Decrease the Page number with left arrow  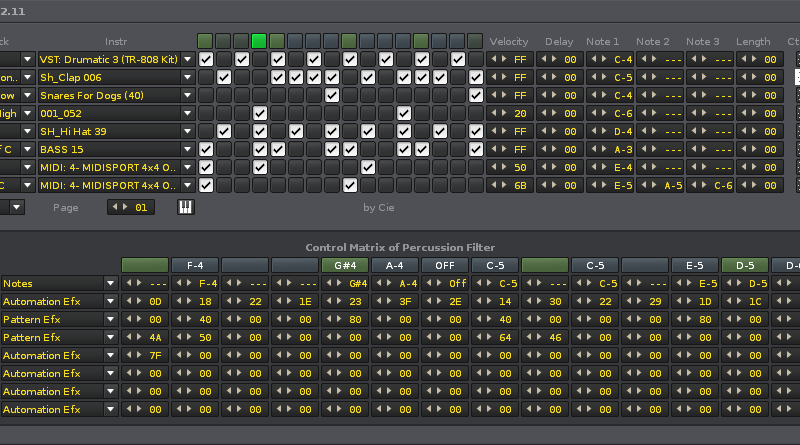(117, 207)
